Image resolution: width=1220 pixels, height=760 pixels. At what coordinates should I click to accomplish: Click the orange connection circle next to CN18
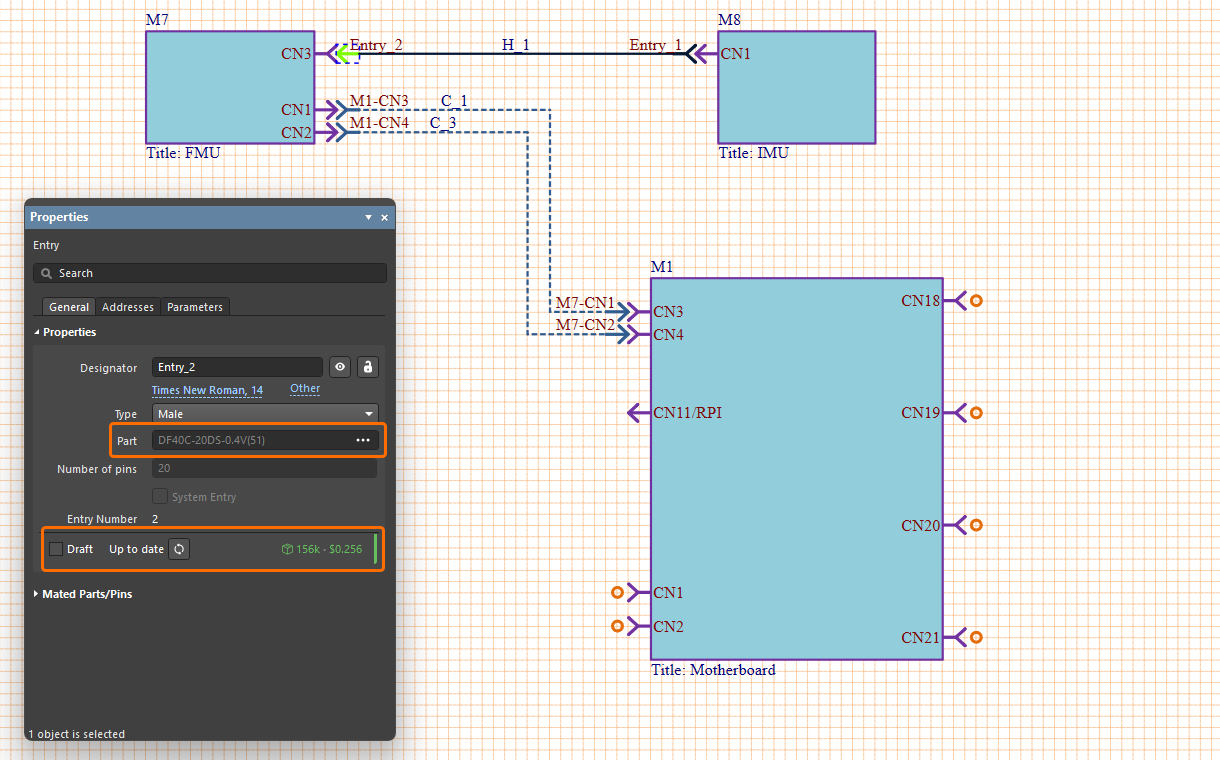pos(975,300)
